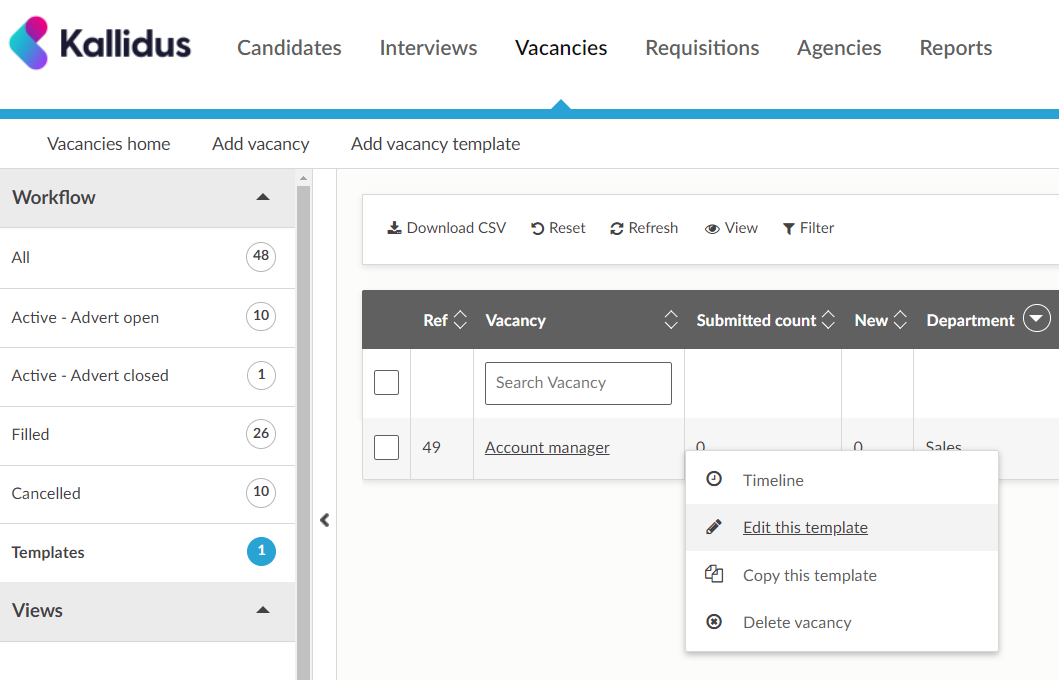Click the pencil icon for Edit this template
1059x680 pixels.
(714, 527)
